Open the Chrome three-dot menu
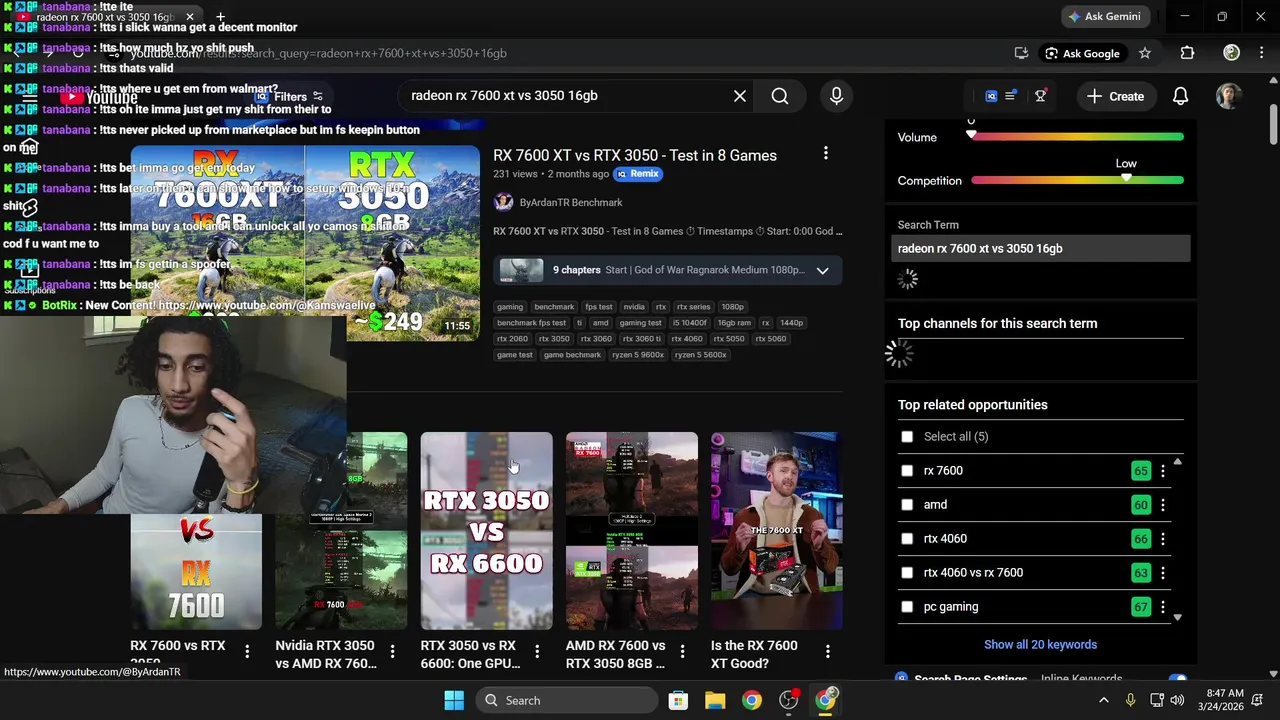Viewport: 1280px width, 720px height. [1261, 53]
